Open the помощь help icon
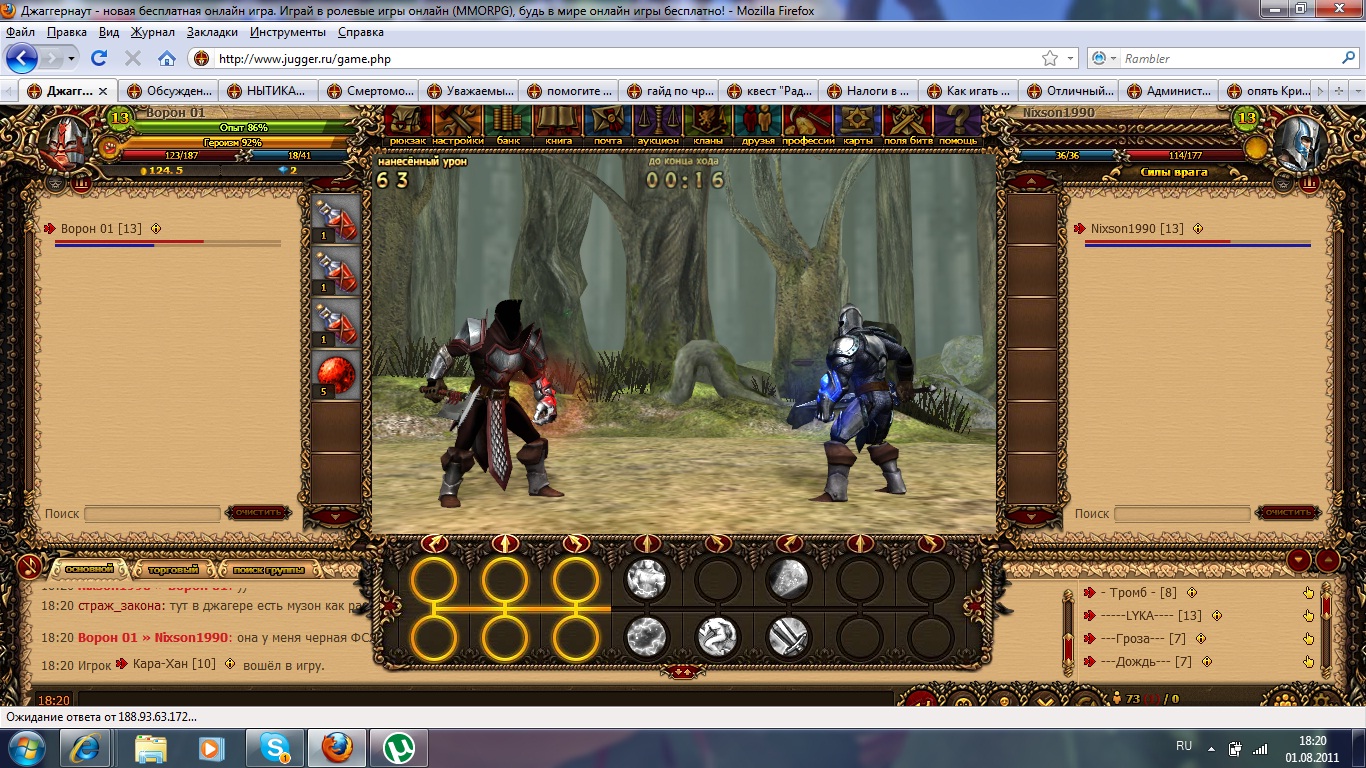This screenshot has height=768, width=1366. (x=958, y=125)
